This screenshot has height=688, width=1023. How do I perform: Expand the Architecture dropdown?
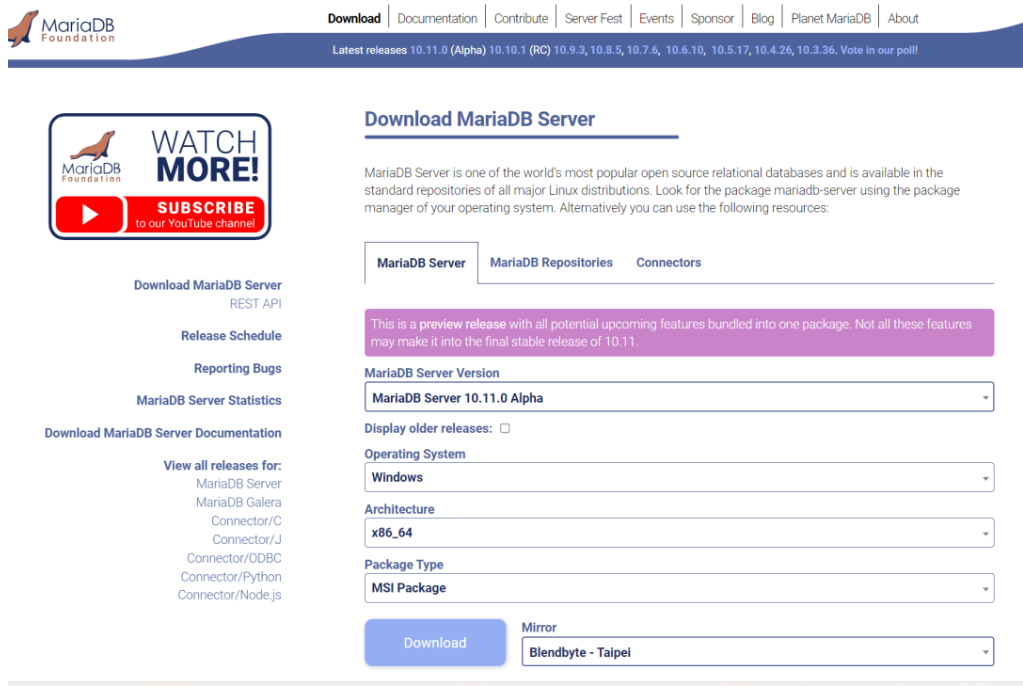click(679, 533)
